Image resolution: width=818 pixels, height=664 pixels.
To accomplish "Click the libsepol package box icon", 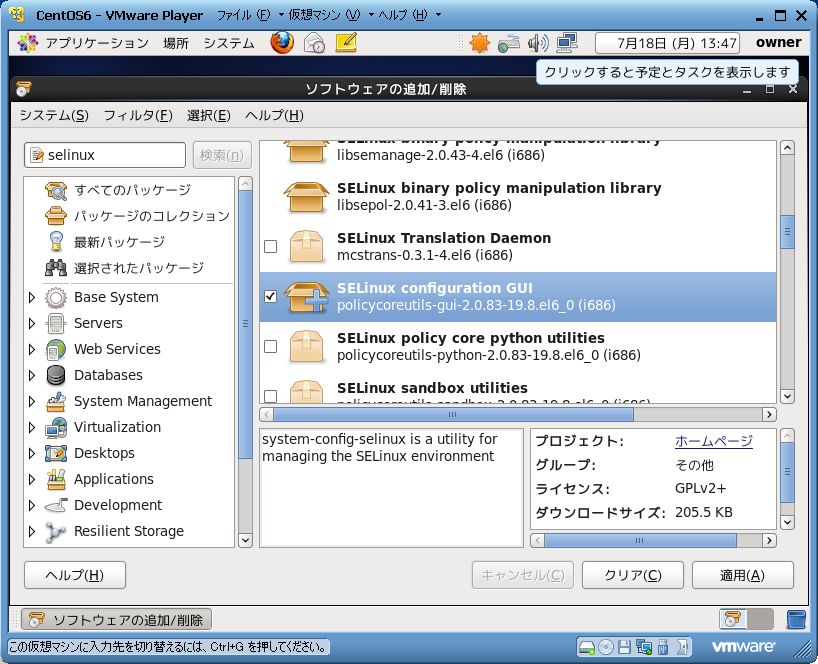I will tap(306, 197).
